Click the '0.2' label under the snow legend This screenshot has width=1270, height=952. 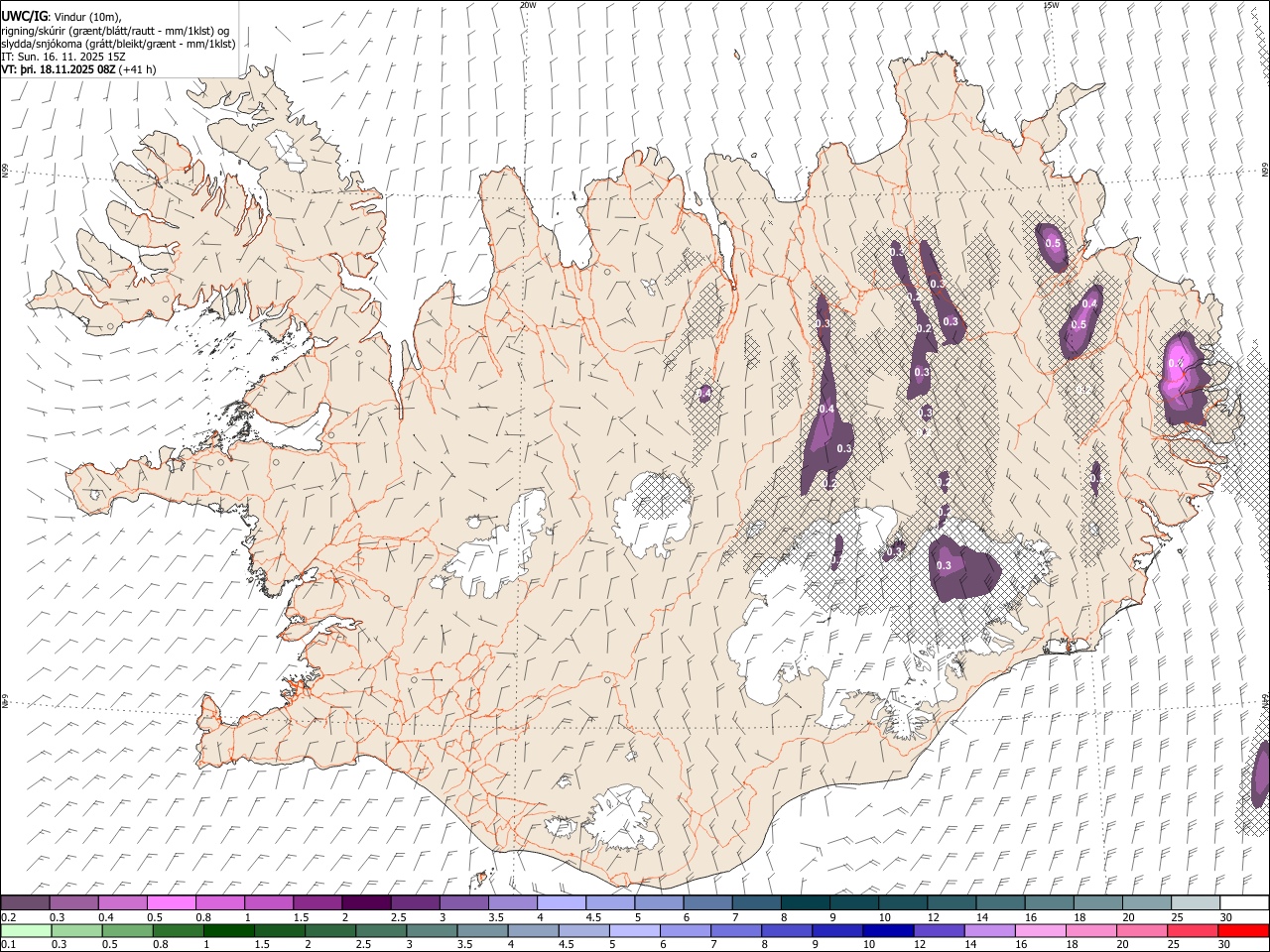click(x=8, y=917)
